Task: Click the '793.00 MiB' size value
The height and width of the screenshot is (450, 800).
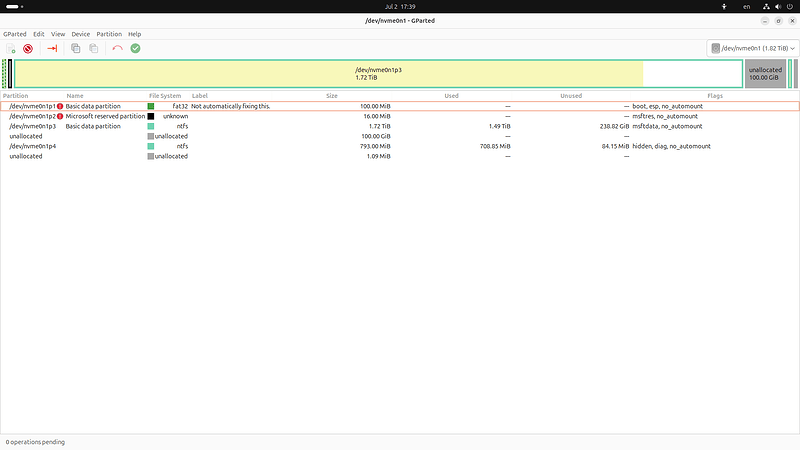Action: [375, 146]
